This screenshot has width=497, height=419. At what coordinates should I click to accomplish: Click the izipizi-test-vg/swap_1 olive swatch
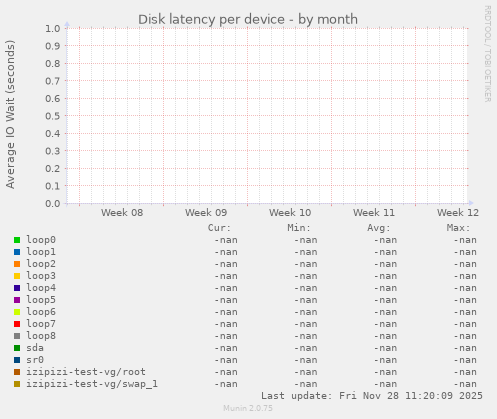pos(17,384)
